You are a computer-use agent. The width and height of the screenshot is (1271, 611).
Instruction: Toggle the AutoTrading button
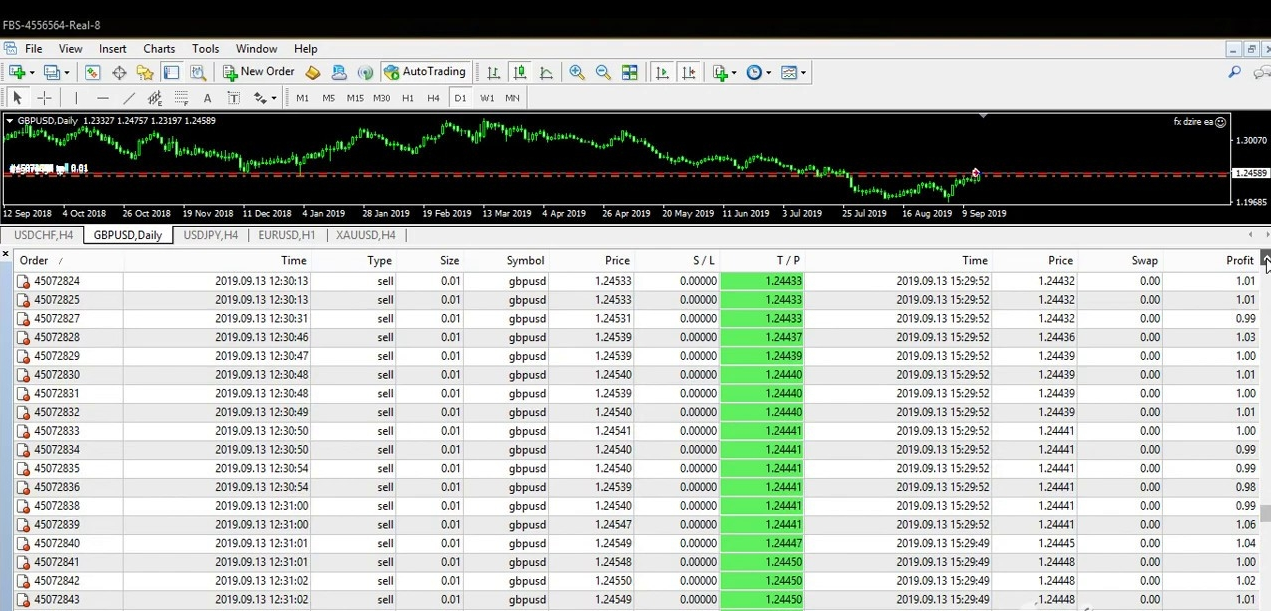click(425, 72)
